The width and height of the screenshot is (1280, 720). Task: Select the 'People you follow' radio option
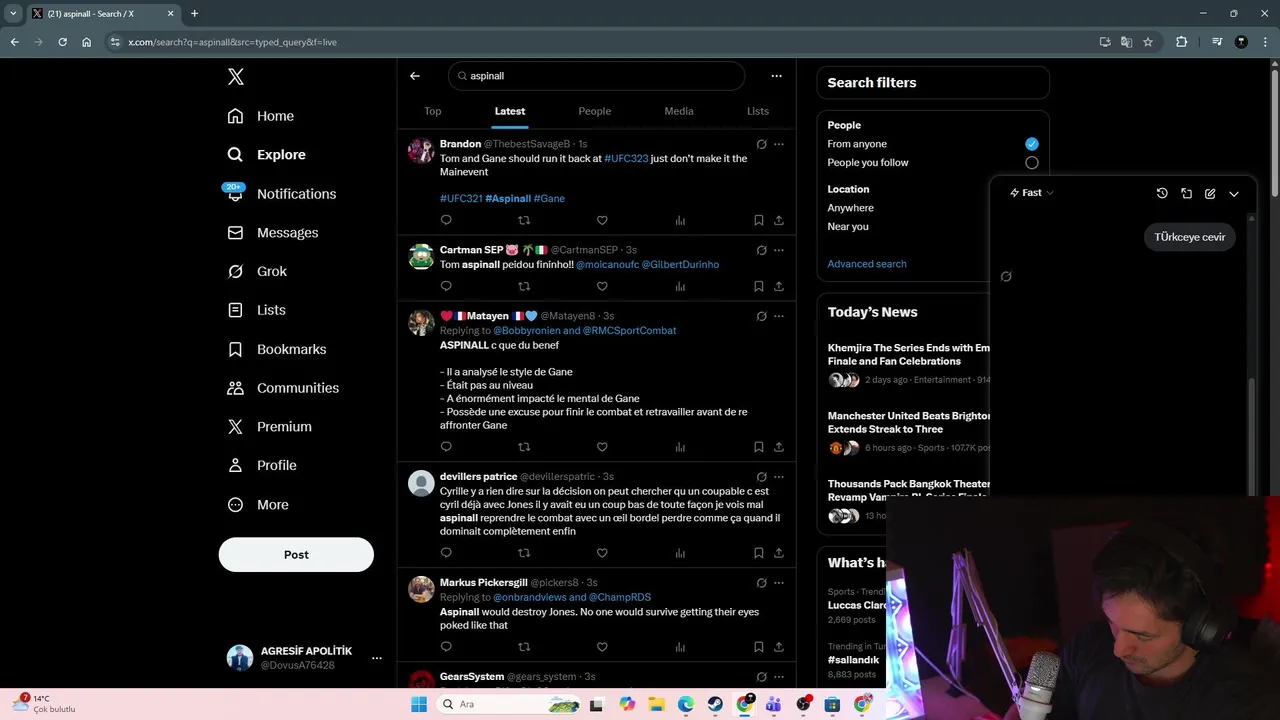click(1032, 163)
